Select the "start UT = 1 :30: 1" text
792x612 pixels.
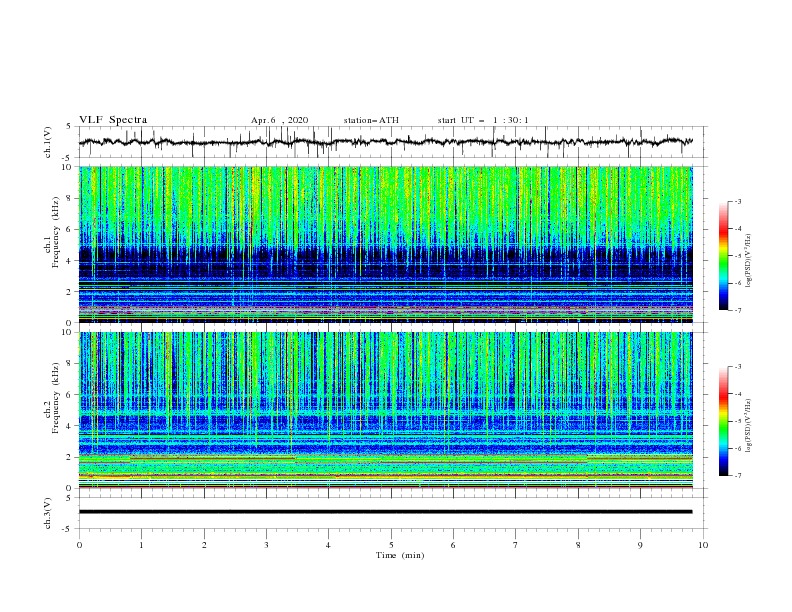click(483, 120)
